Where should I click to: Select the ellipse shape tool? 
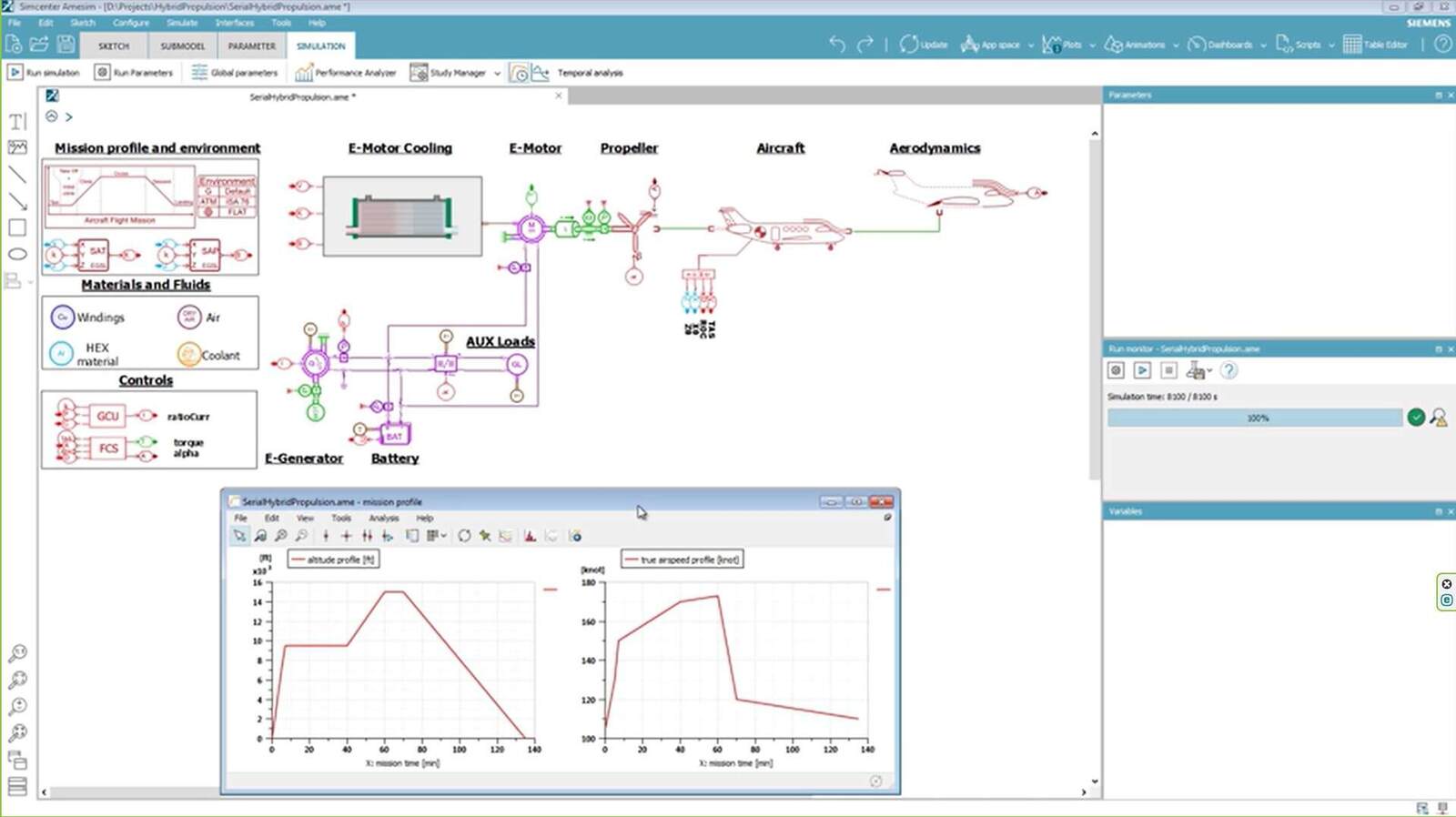tap(17, 254)
